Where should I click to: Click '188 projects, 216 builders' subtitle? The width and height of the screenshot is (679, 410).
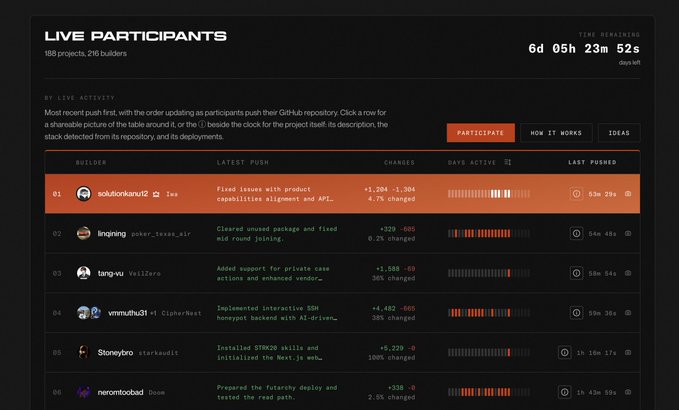click(x=85, y=53)
